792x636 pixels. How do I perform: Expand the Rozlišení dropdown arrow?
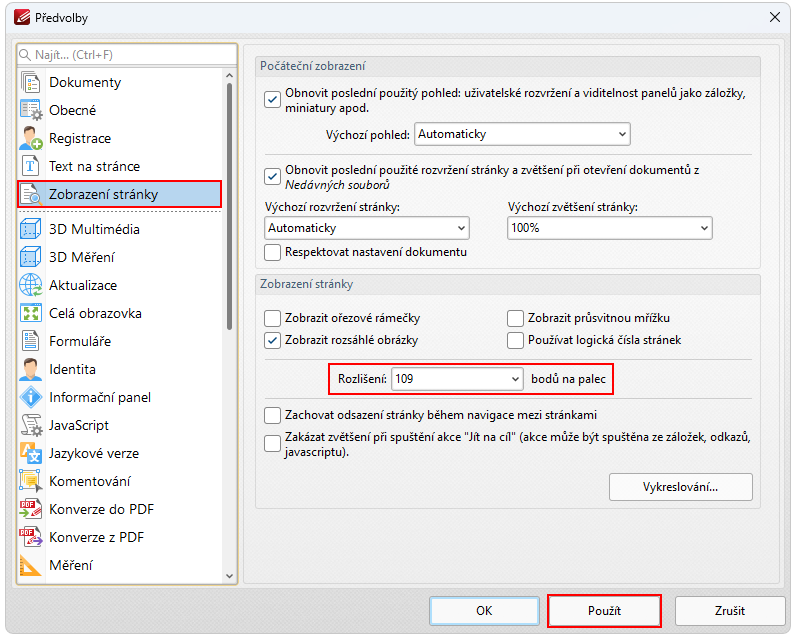tap(515, 379)
